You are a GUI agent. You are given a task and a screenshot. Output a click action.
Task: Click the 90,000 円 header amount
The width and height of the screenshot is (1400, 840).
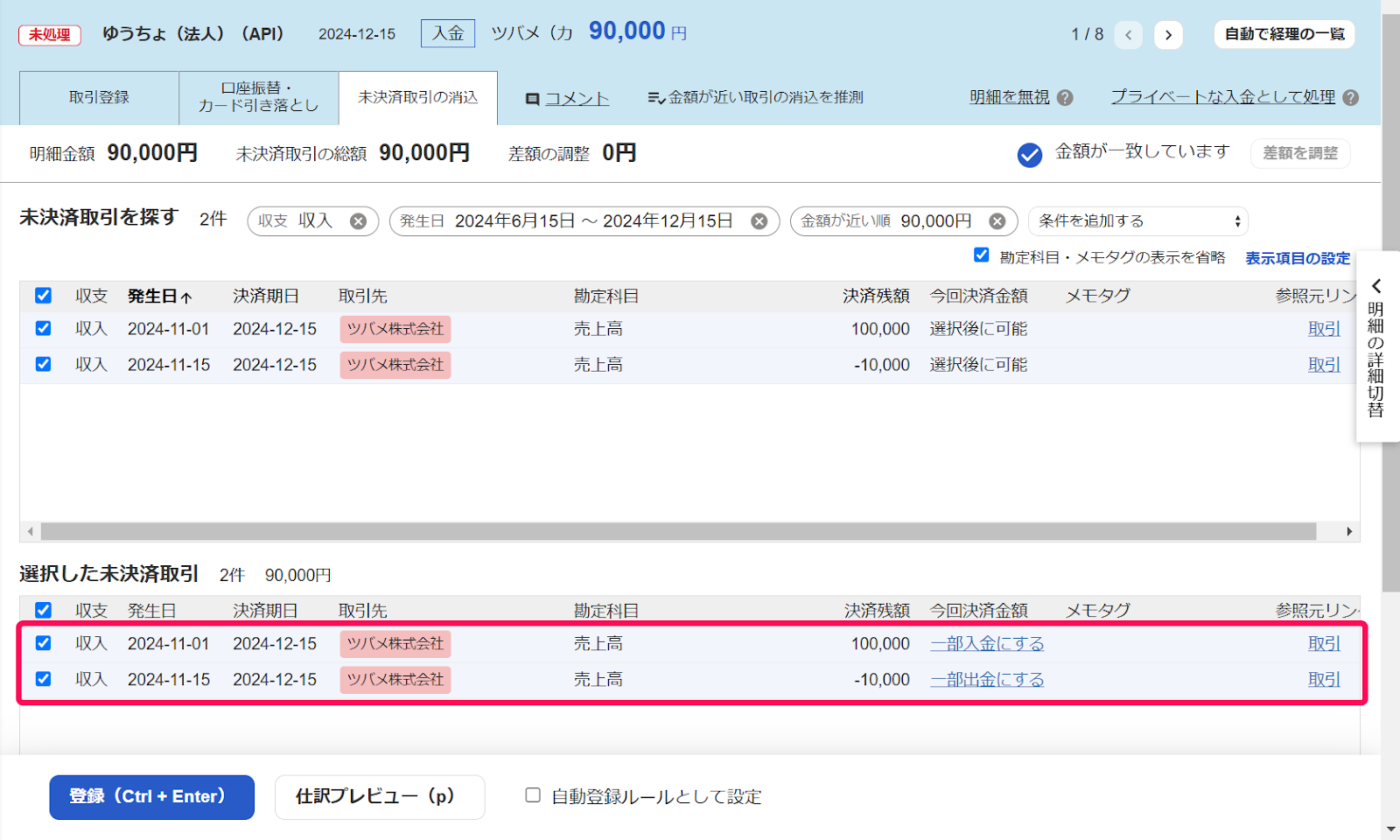[637, 32]
